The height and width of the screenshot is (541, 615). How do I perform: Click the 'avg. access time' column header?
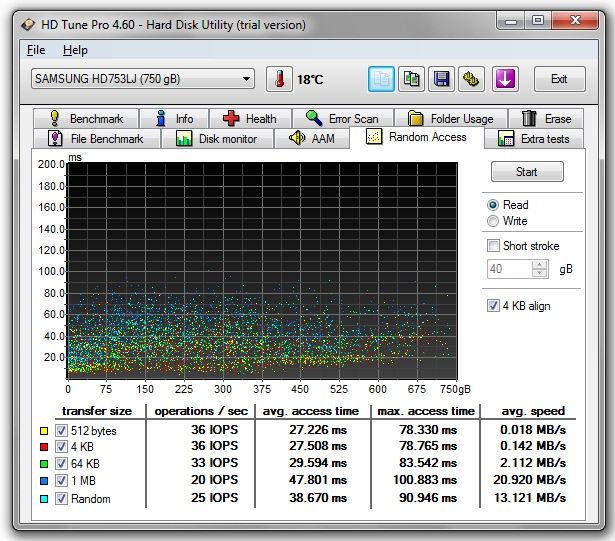[311, 411]
